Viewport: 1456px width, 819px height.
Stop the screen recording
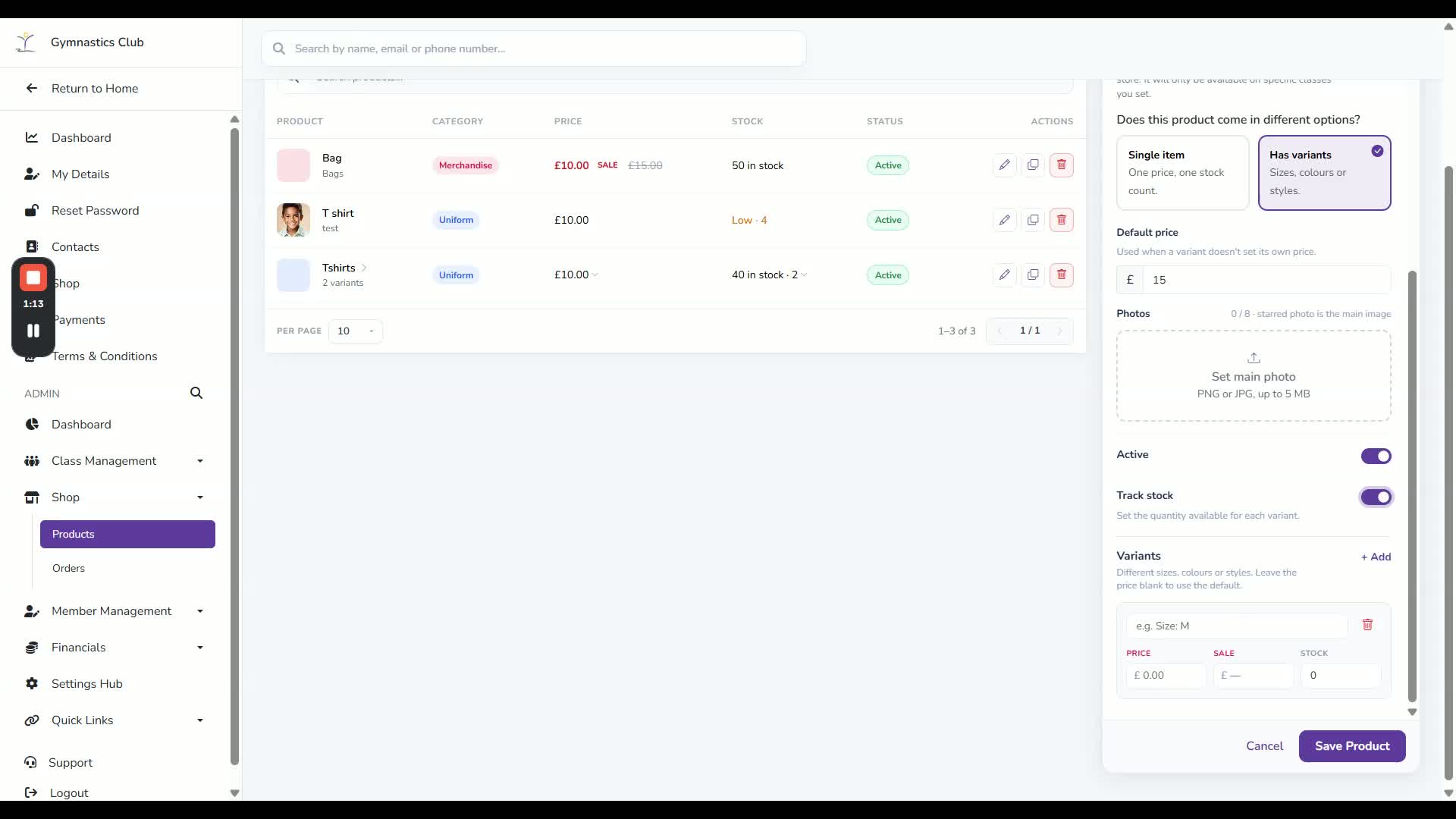pos(33,278)
